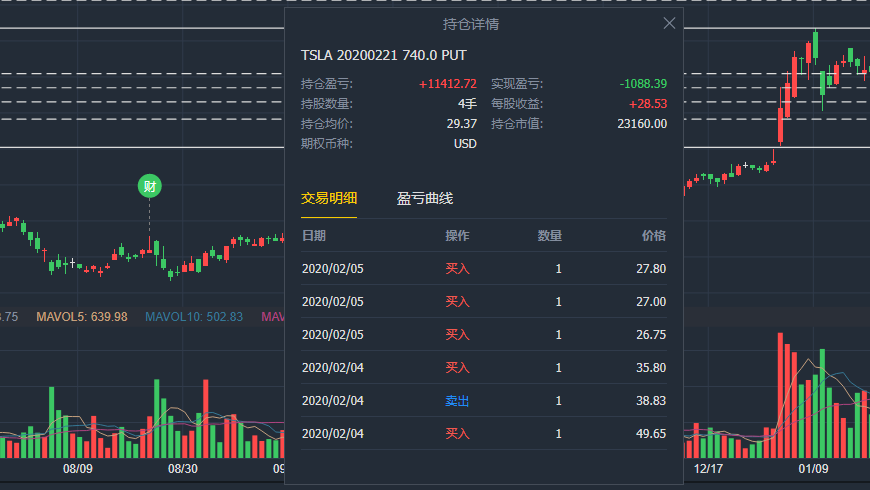This screenshot has width=870, height=490.
Task: Click the 持仓市值 value 23160.00
Action: pos(642,124)
